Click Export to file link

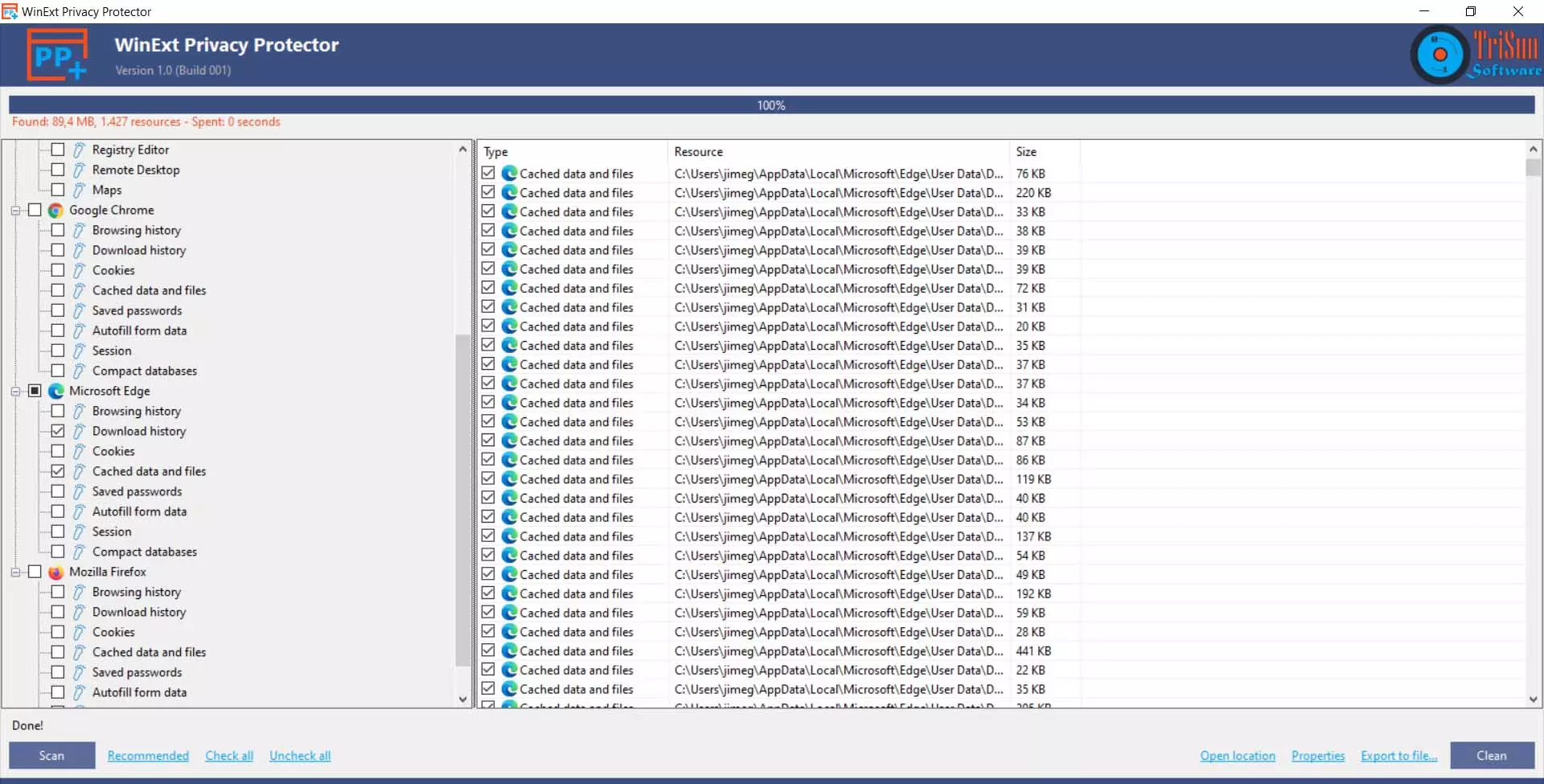point(1399,756)
